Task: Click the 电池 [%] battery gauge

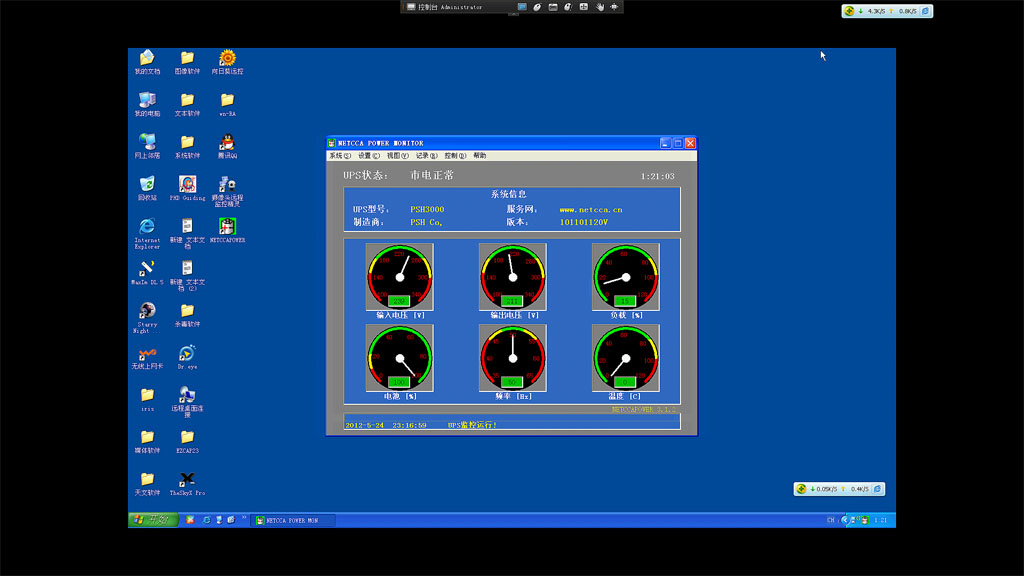Action: click(400, 358)
